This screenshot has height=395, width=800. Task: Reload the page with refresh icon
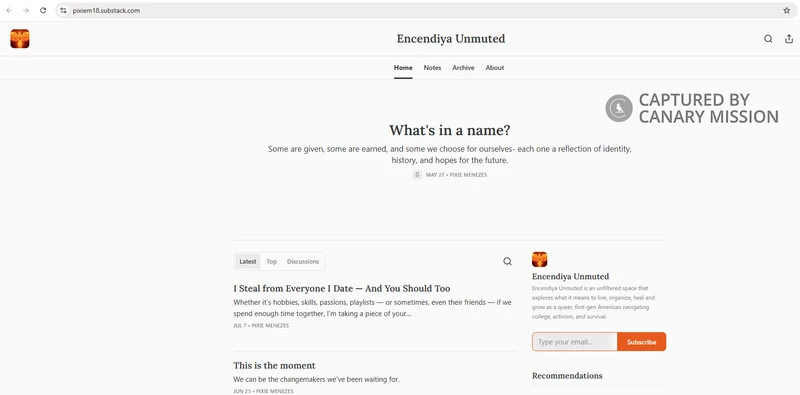click(43, 10)
